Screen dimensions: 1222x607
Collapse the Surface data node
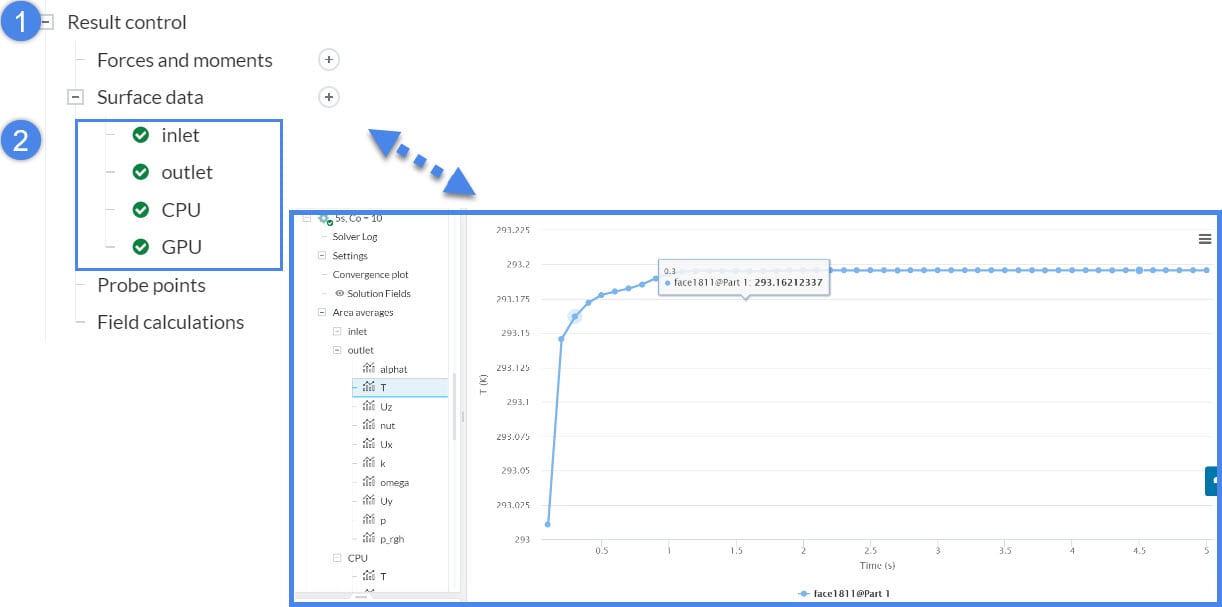click(x=75, y=98)
